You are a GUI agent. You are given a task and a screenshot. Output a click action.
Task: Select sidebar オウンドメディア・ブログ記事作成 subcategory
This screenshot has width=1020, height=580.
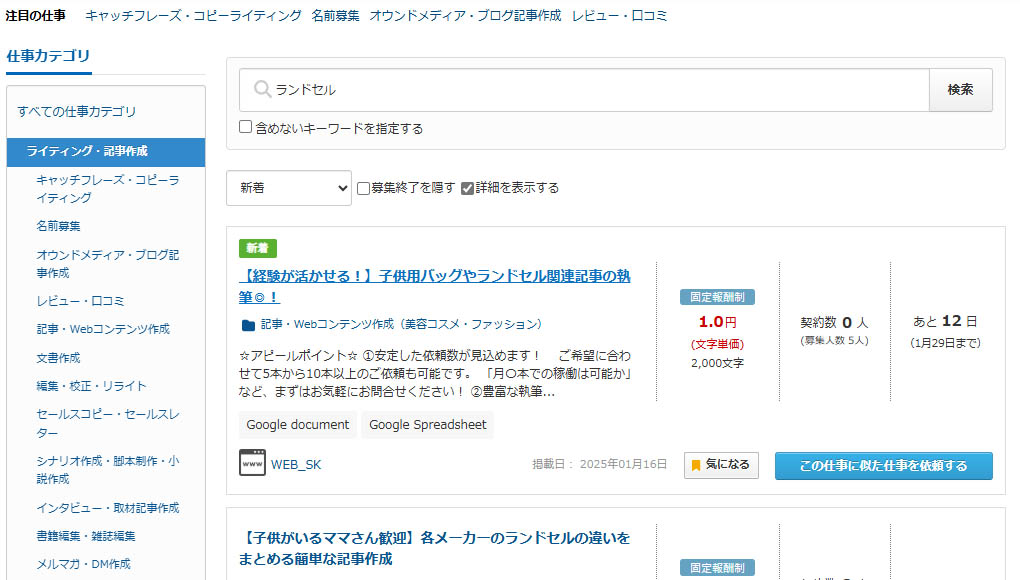(x=108, y=263)
